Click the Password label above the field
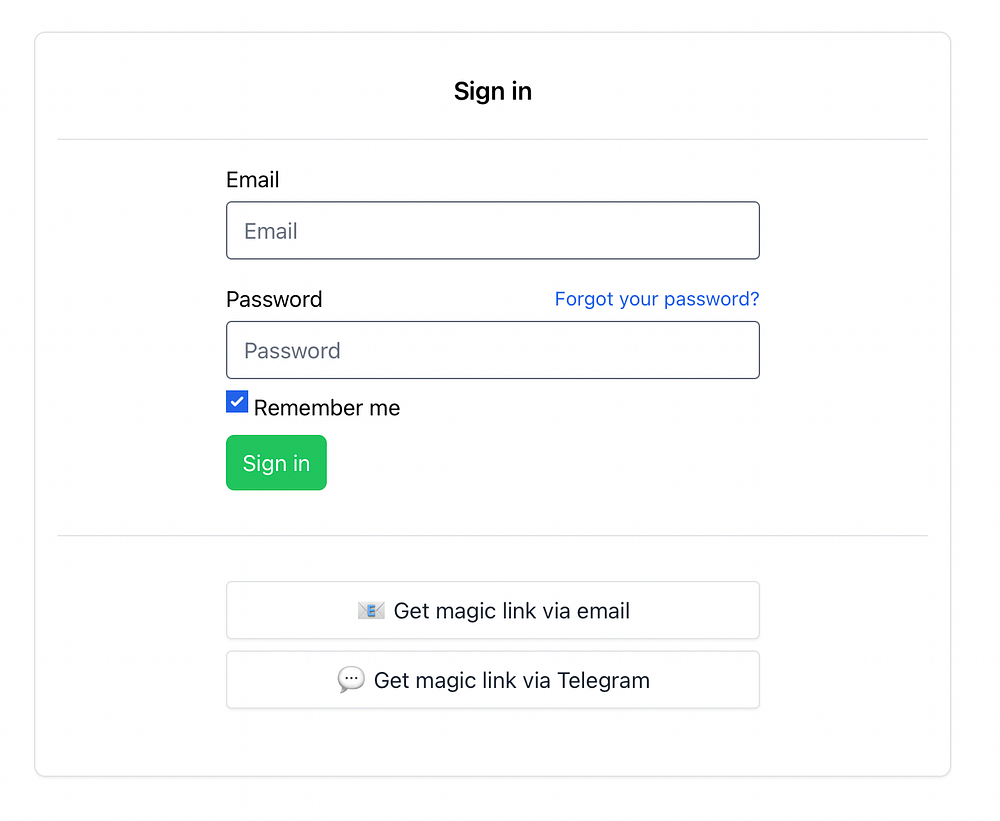 pyautogui.click(x=274, y=300)
